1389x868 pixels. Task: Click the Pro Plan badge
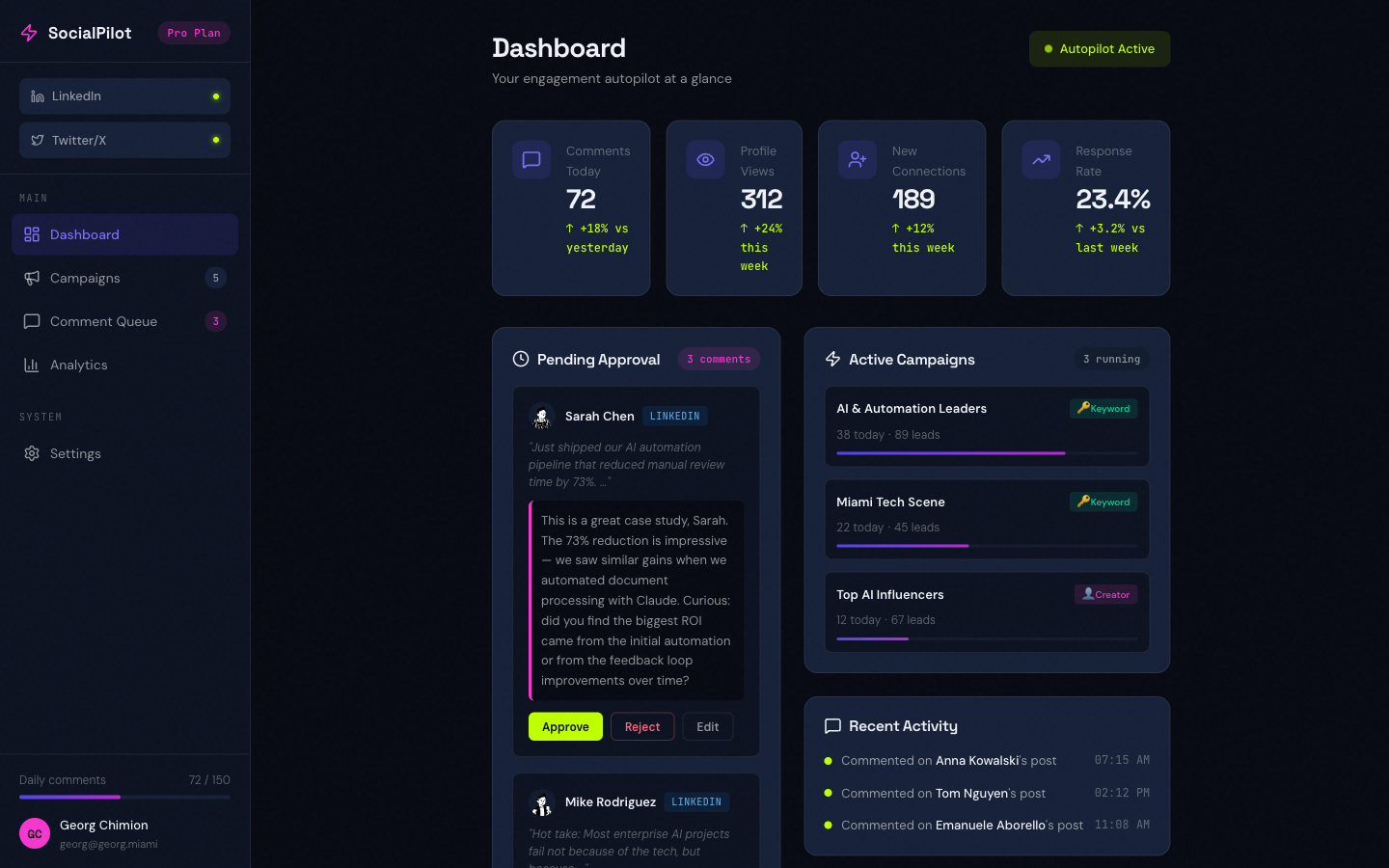(194, 33)
